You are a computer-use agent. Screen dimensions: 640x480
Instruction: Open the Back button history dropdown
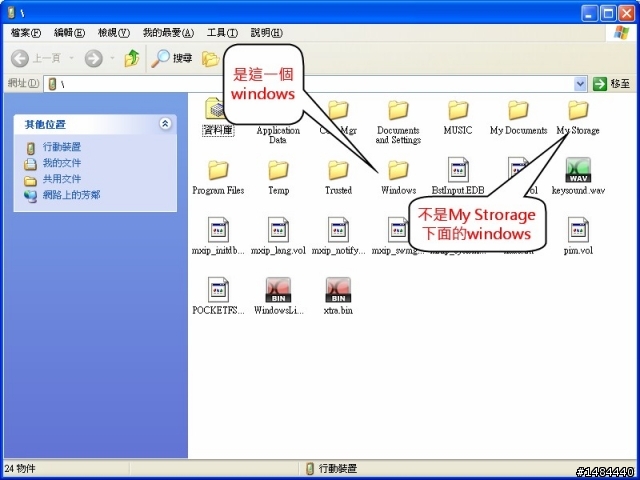point(71,58)
